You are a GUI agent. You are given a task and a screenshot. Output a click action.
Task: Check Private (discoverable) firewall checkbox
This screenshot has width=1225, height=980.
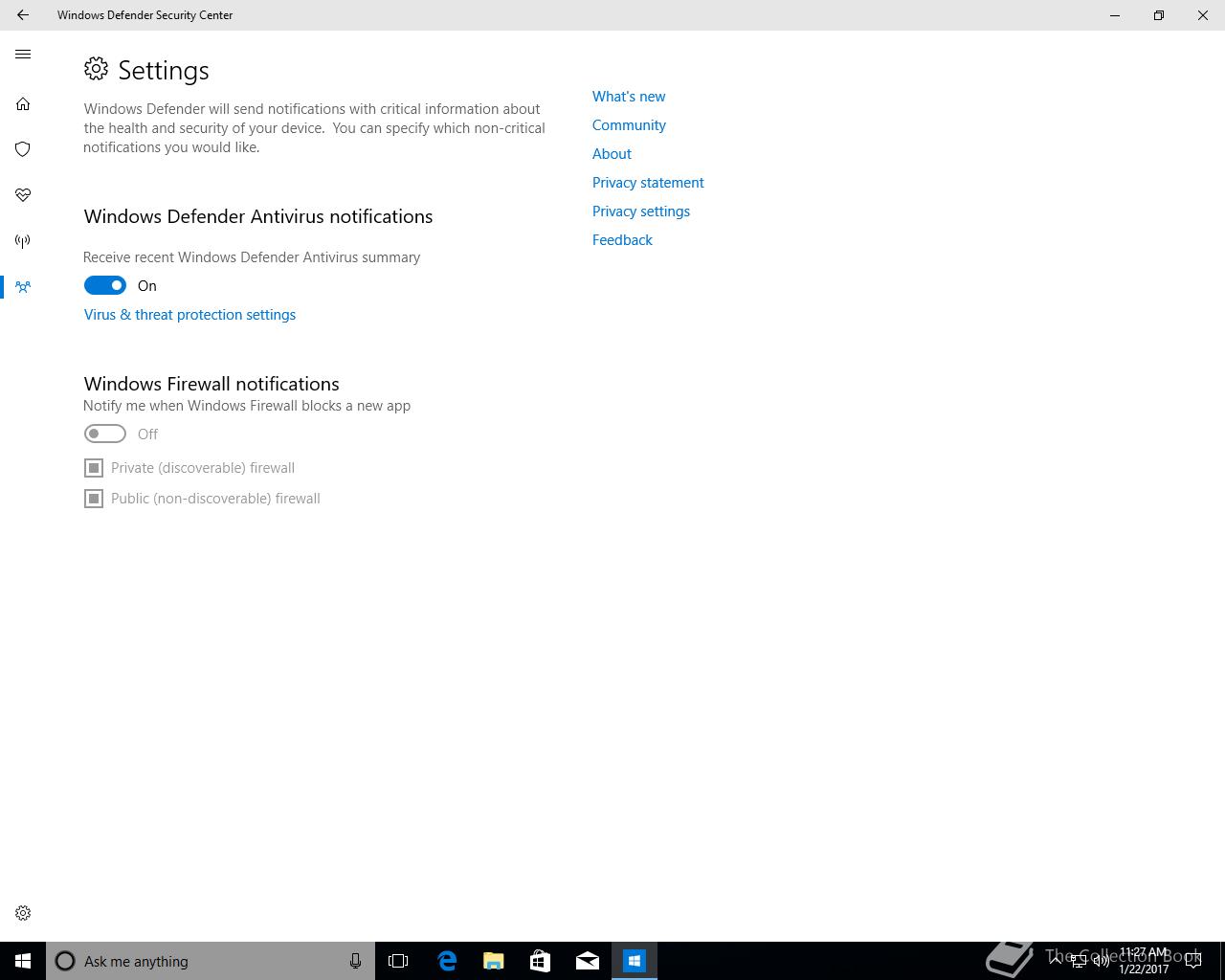pos(94,468)
